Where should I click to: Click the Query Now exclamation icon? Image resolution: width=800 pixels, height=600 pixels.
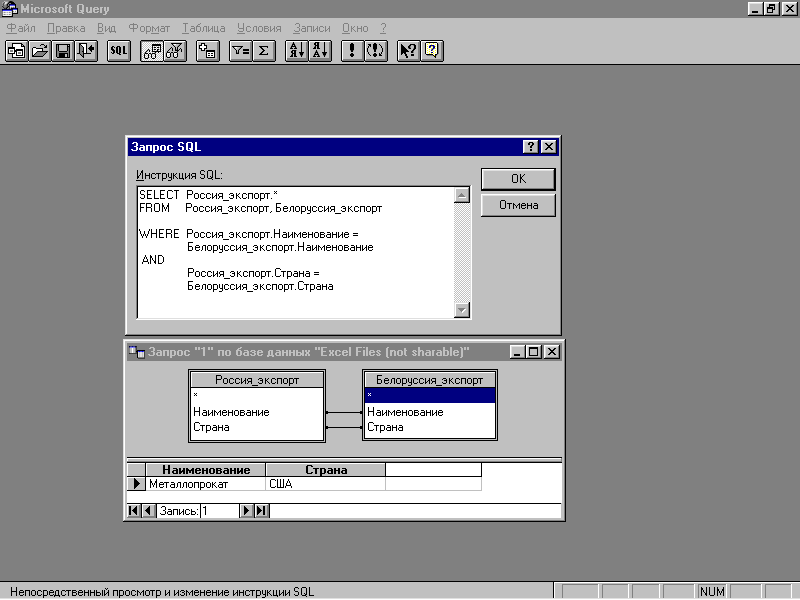(x=352, y=51)
